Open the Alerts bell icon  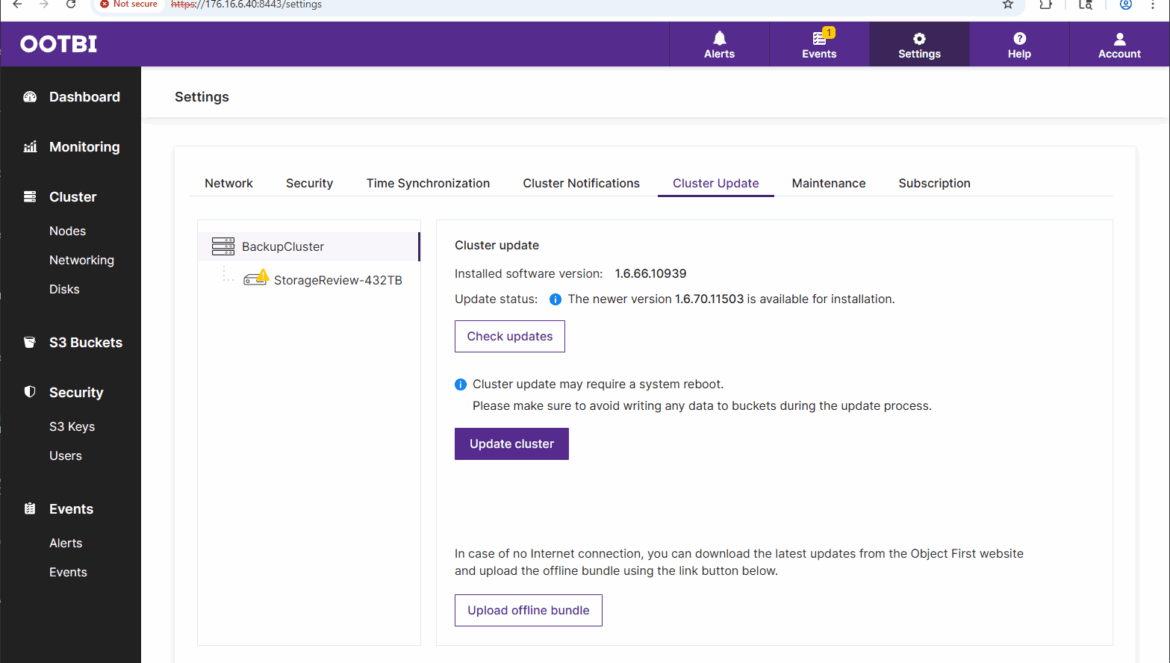(x=719, y=38)
